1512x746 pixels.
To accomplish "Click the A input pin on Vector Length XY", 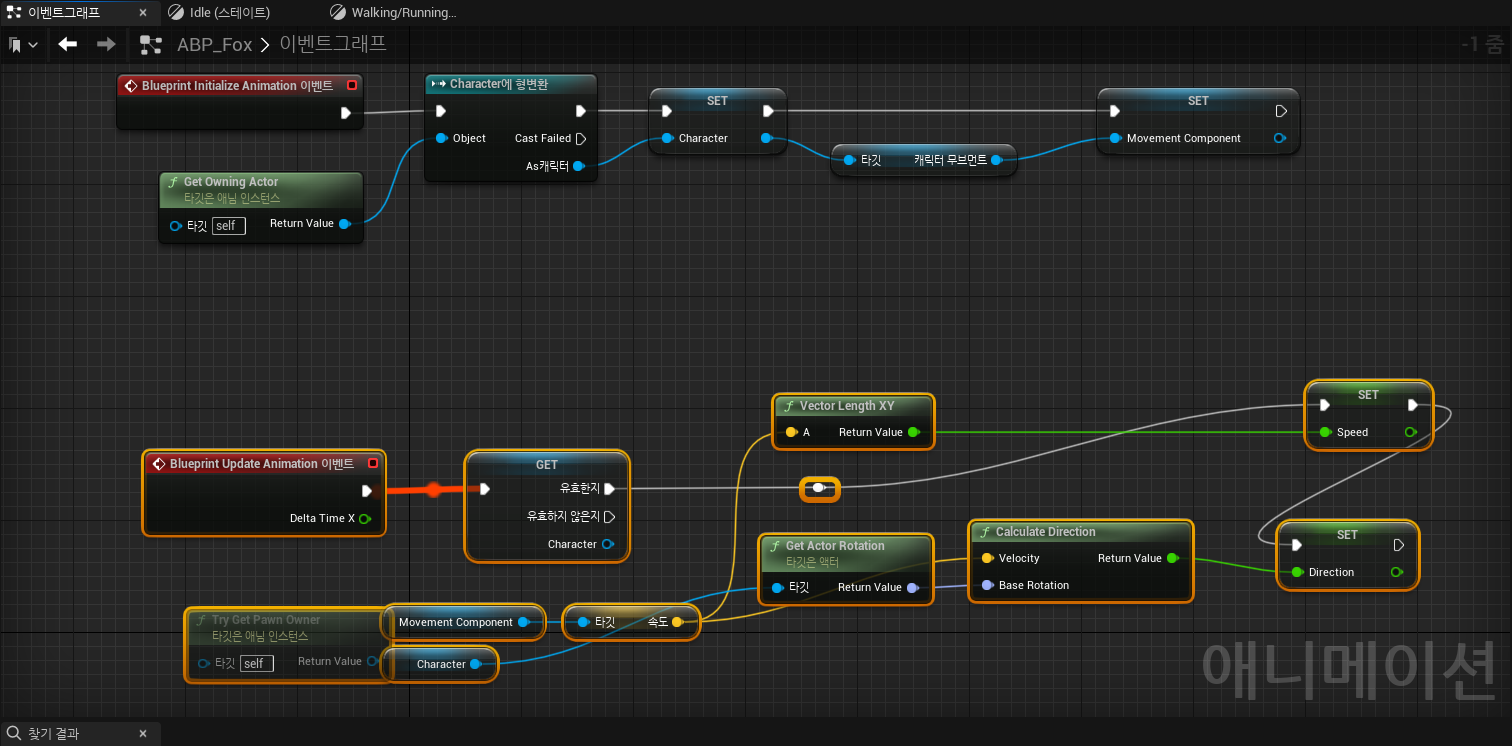I will pos(791,432).
